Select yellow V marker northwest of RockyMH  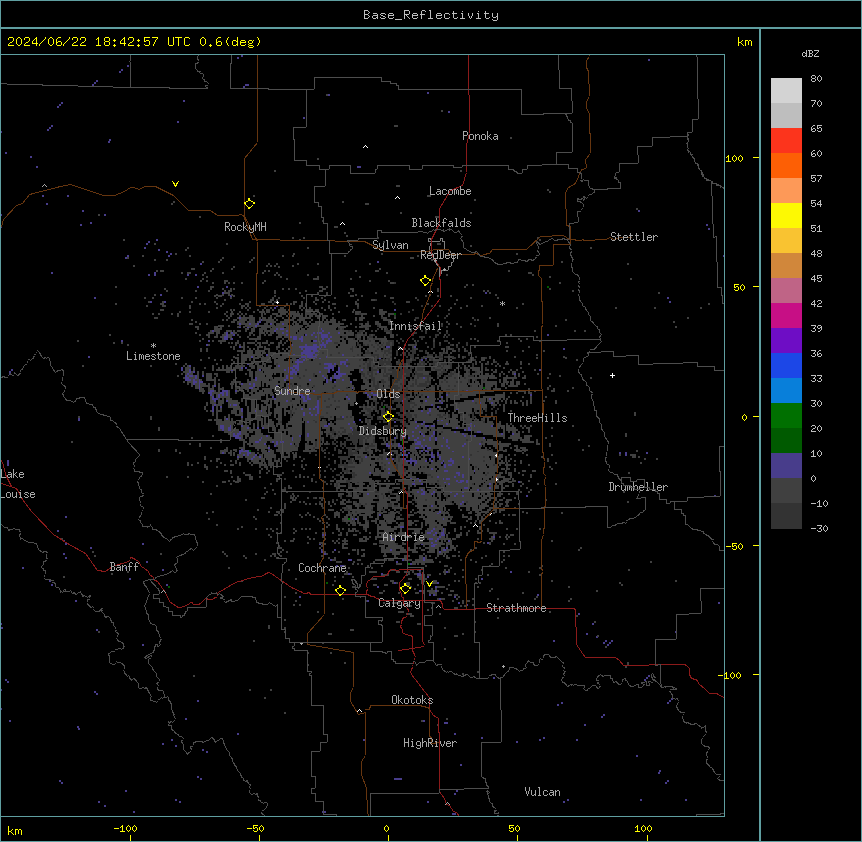[175, 184]
